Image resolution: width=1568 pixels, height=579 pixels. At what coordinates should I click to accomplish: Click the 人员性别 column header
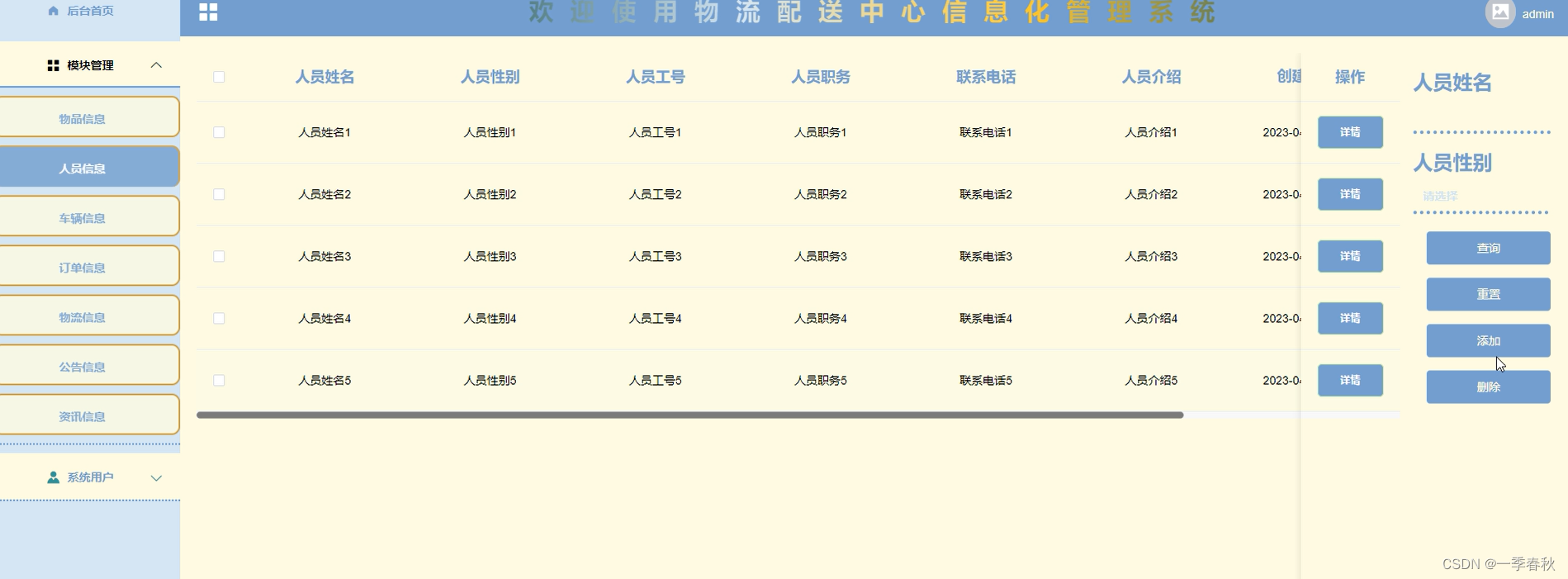(x=490, y=77)
